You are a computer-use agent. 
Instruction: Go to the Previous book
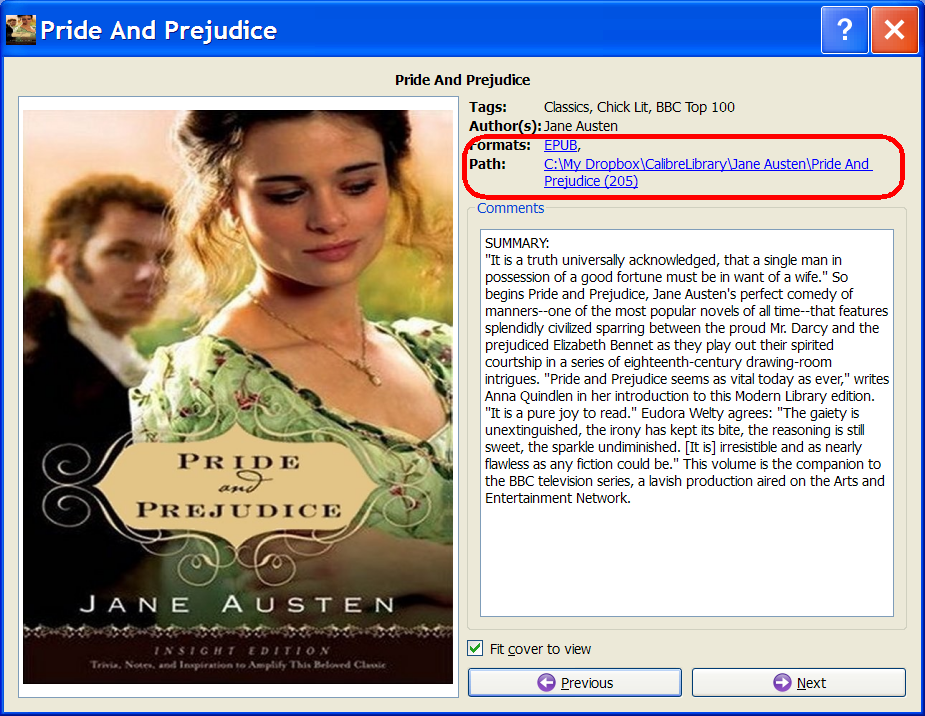[x=575, y=682]
